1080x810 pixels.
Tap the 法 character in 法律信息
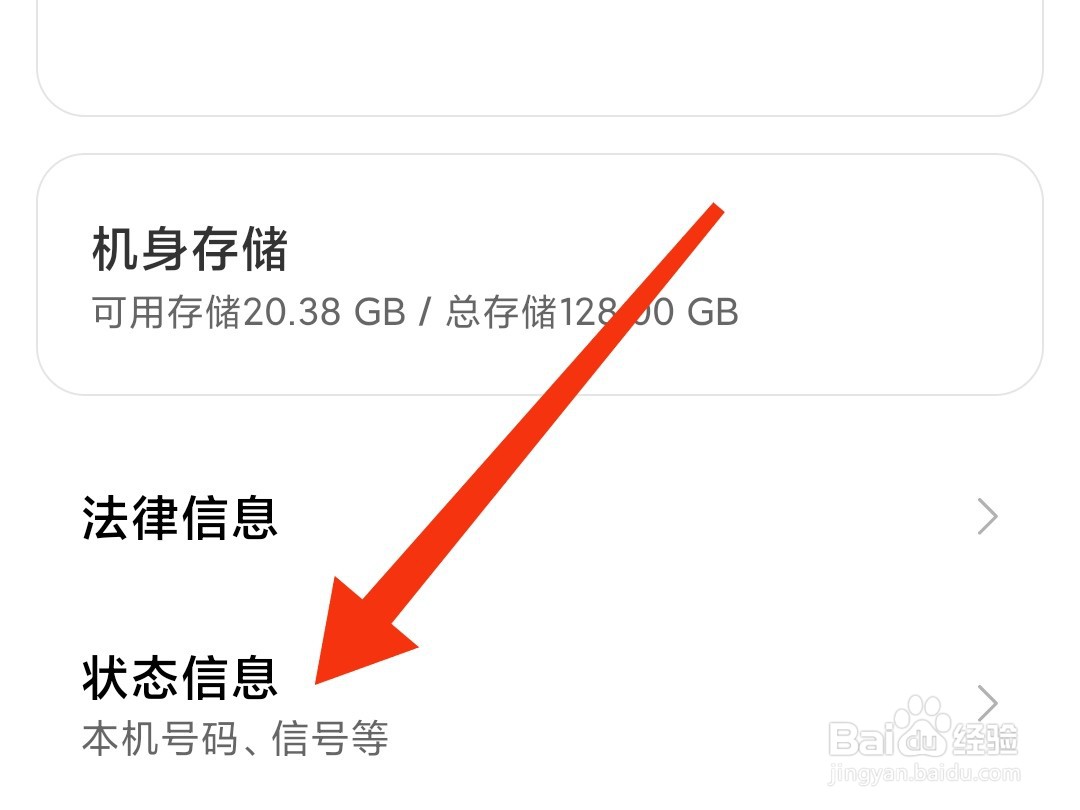pyautogui.click(x=105, y=518)
